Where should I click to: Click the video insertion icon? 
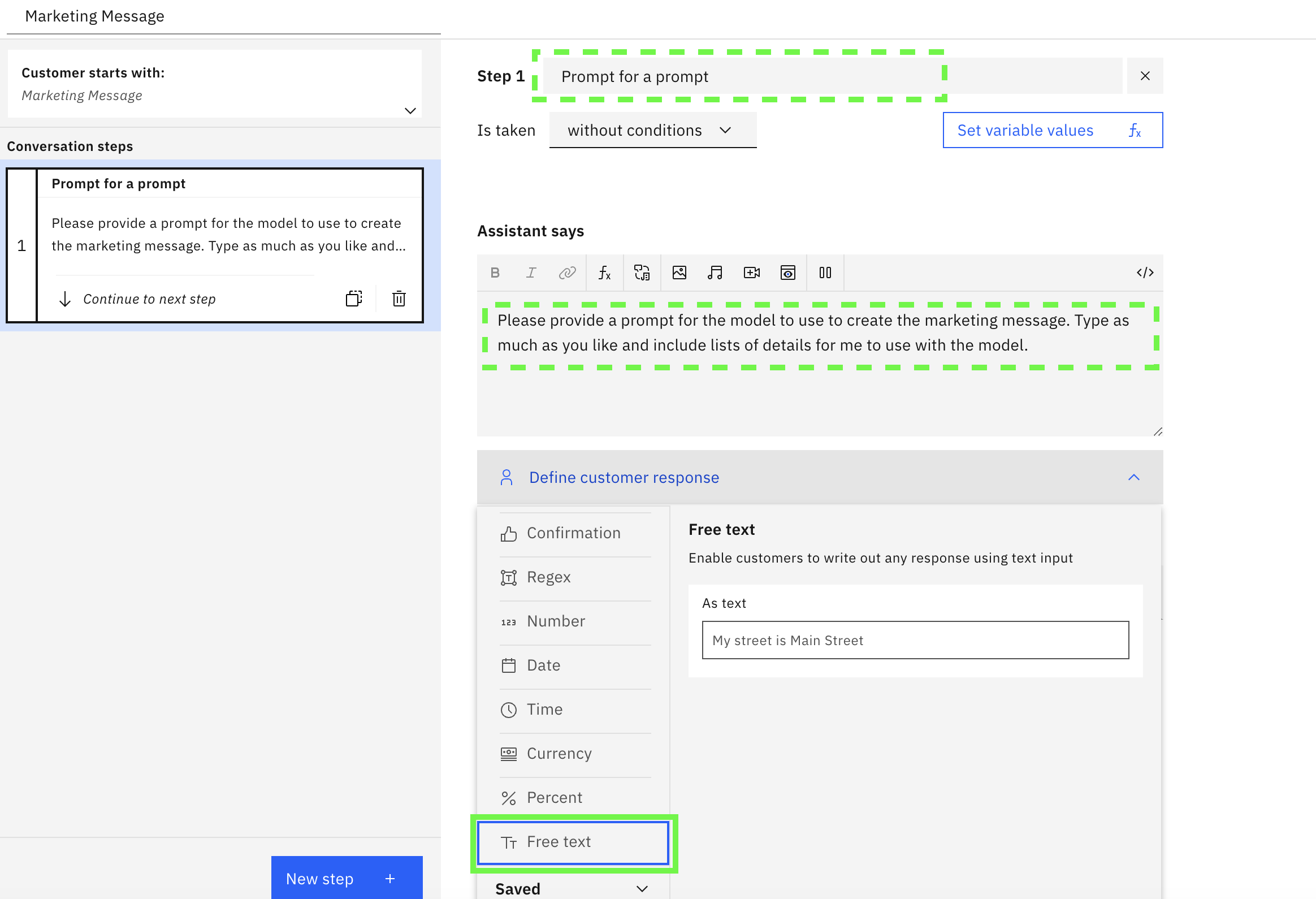coord(752,274)
